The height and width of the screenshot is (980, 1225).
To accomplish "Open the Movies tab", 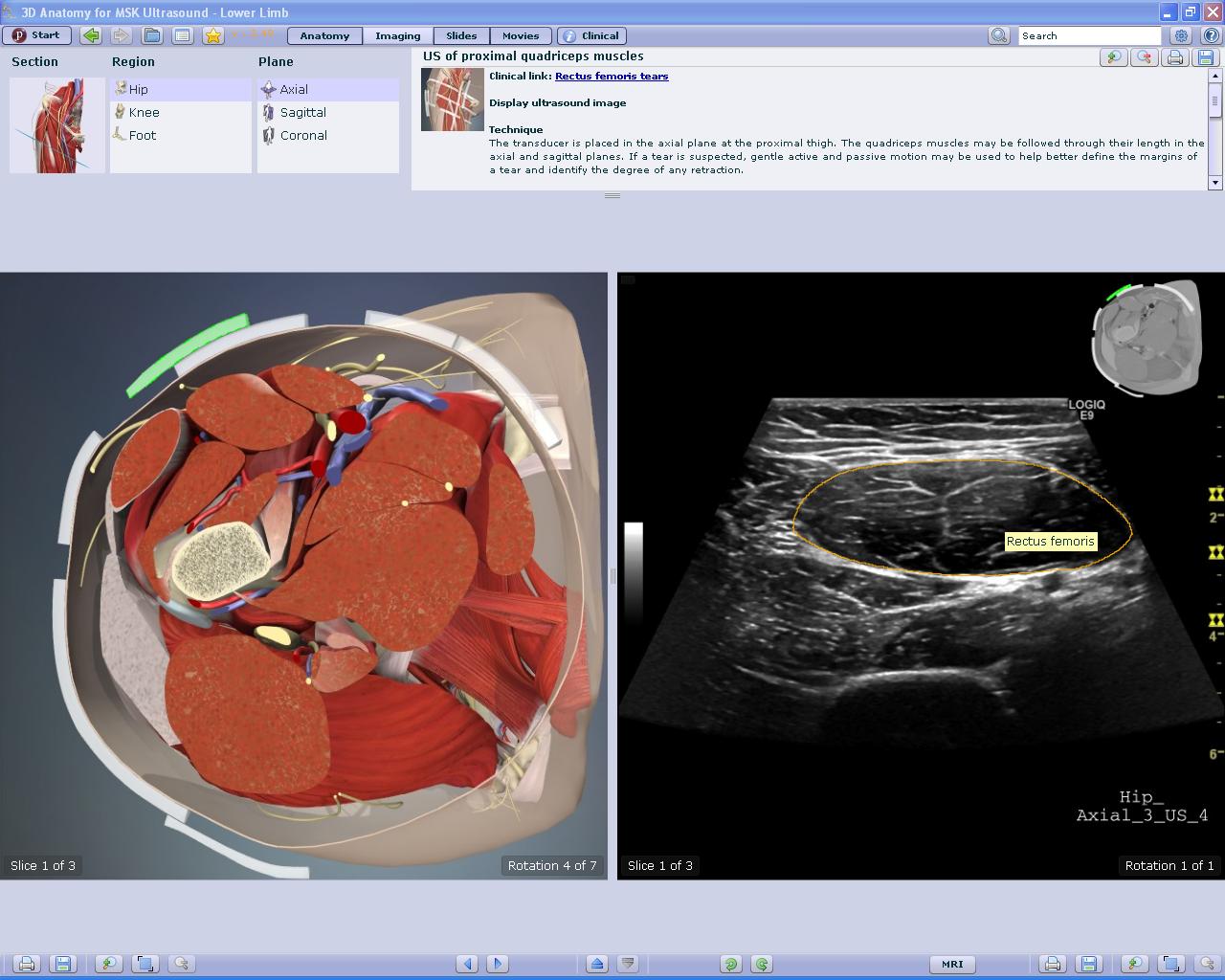I will coord(521,35).
